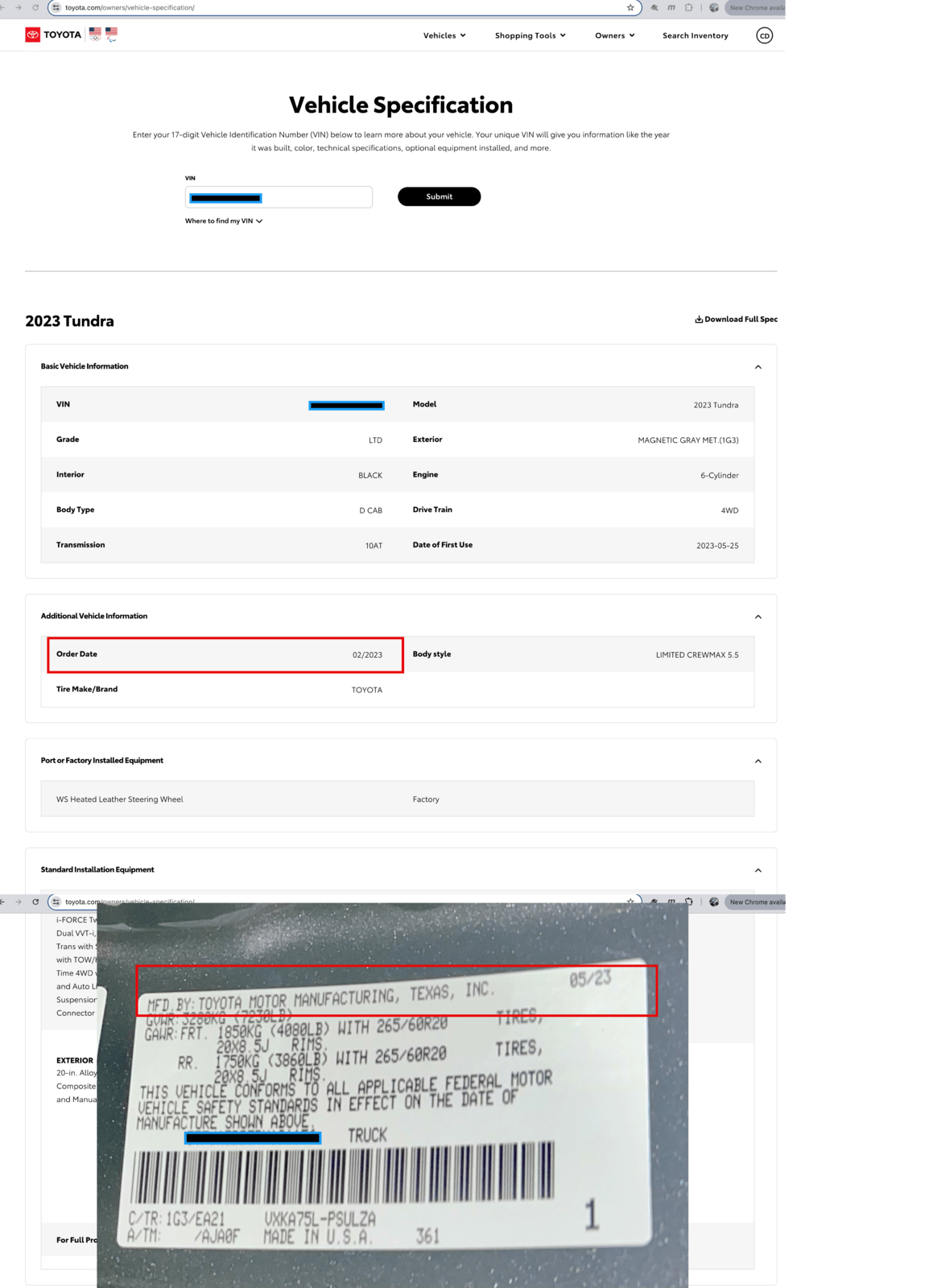The image size is (933, 1288).
Task: Click the Basic Vehicle Information heading text
Action: (85, 366)
